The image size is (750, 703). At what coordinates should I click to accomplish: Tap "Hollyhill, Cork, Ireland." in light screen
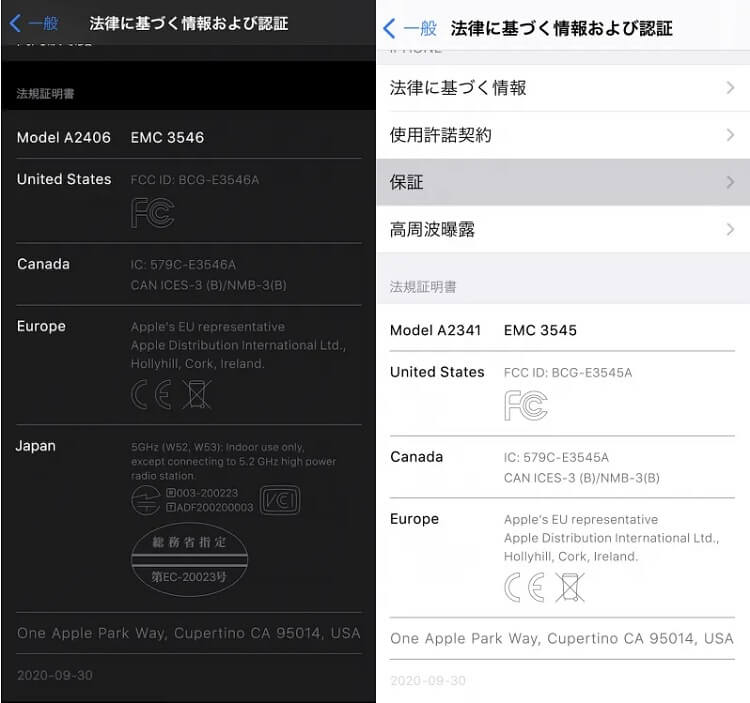tap(571, 556)
